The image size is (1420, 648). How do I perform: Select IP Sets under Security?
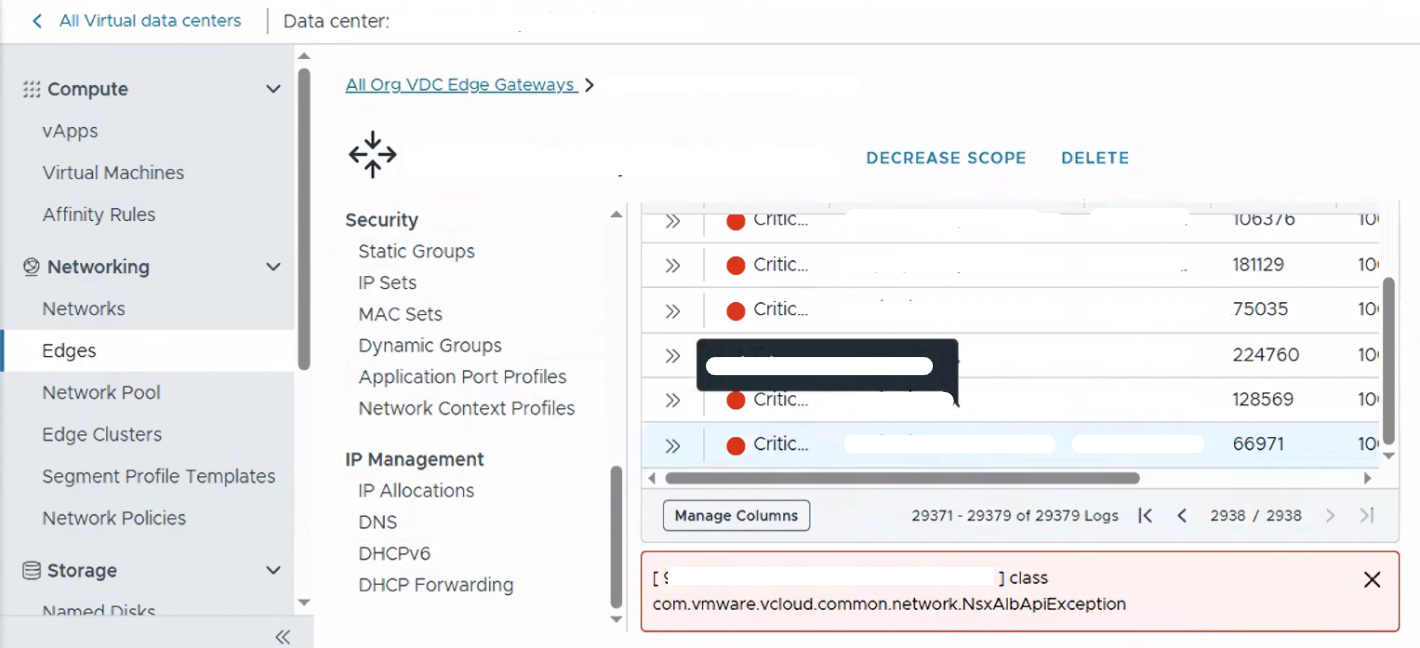tap(387, 283)
